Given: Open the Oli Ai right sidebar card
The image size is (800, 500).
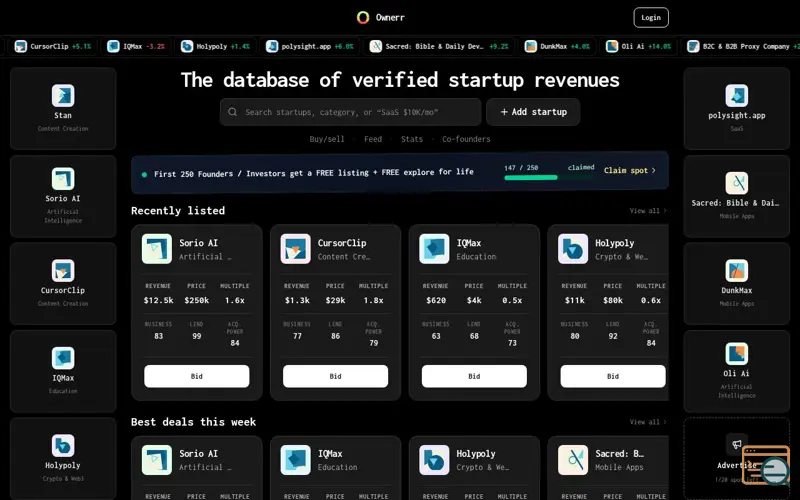Looking at the screenshot, I should [x=737, y=371].
